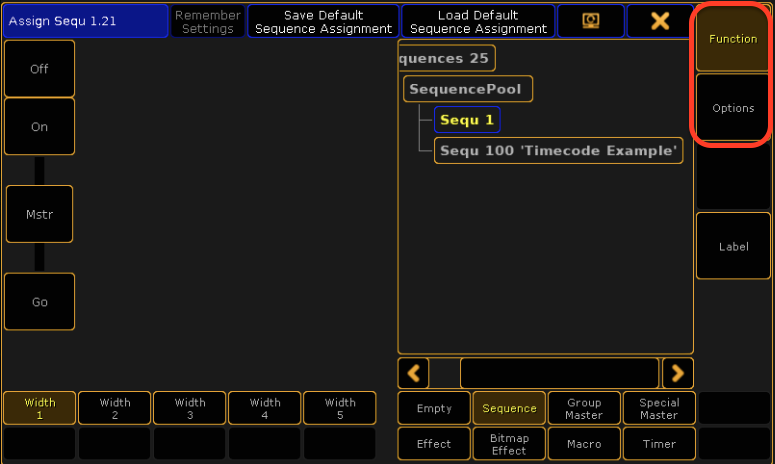
Task: Click the Mstr fader button
Action: (40, 214)
